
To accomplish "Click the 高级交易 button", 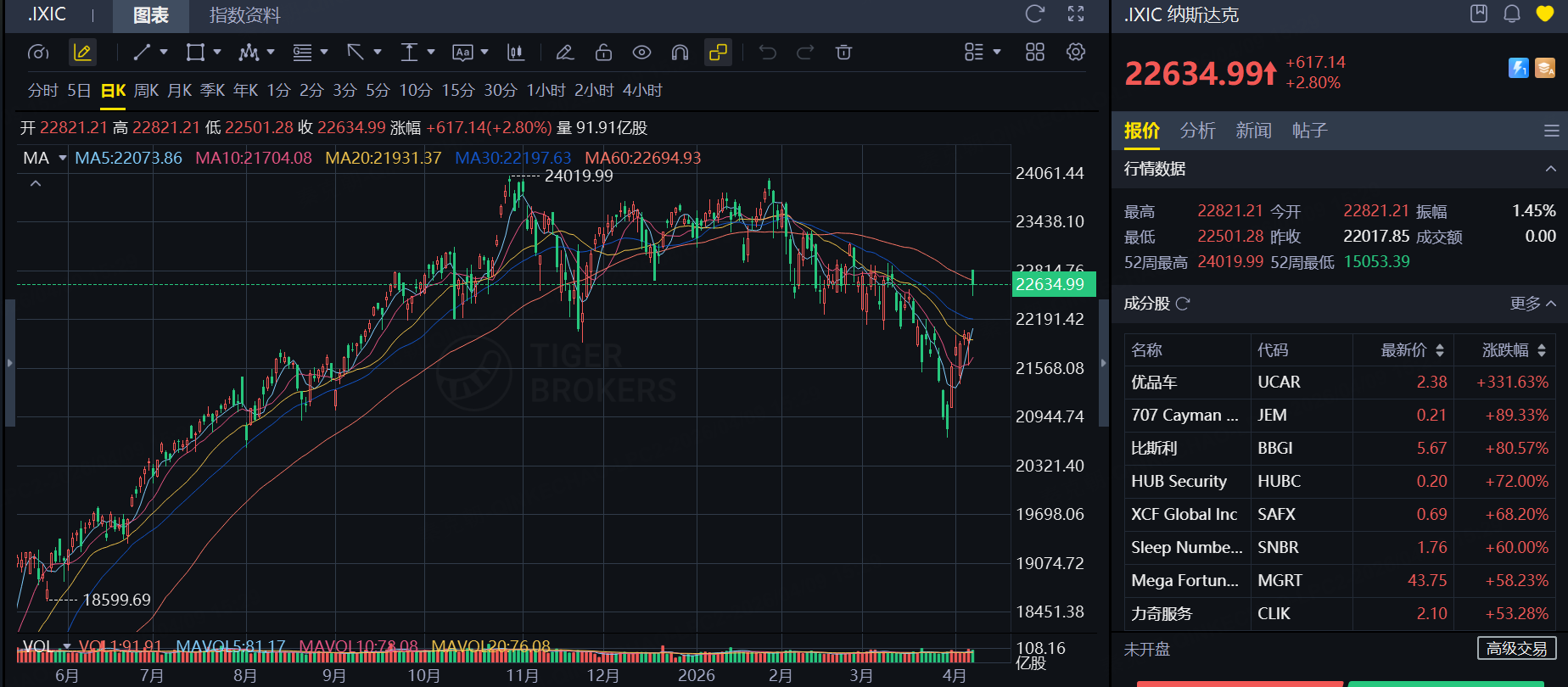I will [1516, 649].
